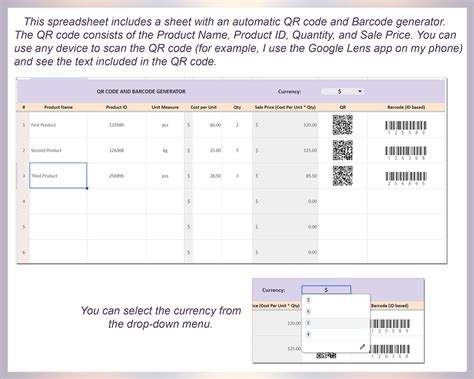Select the 'pcs' unit in Third Product row
474x379 pixels.
(165, 176)
